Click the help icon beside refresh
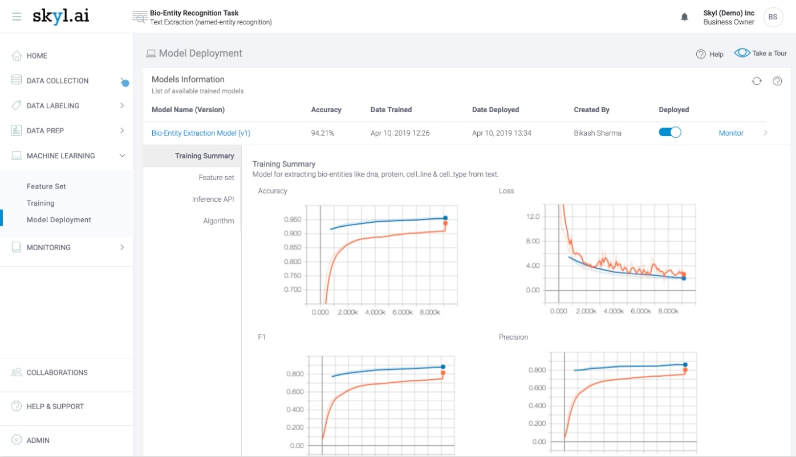The image size is (796, 457). [x=777, y=81]
